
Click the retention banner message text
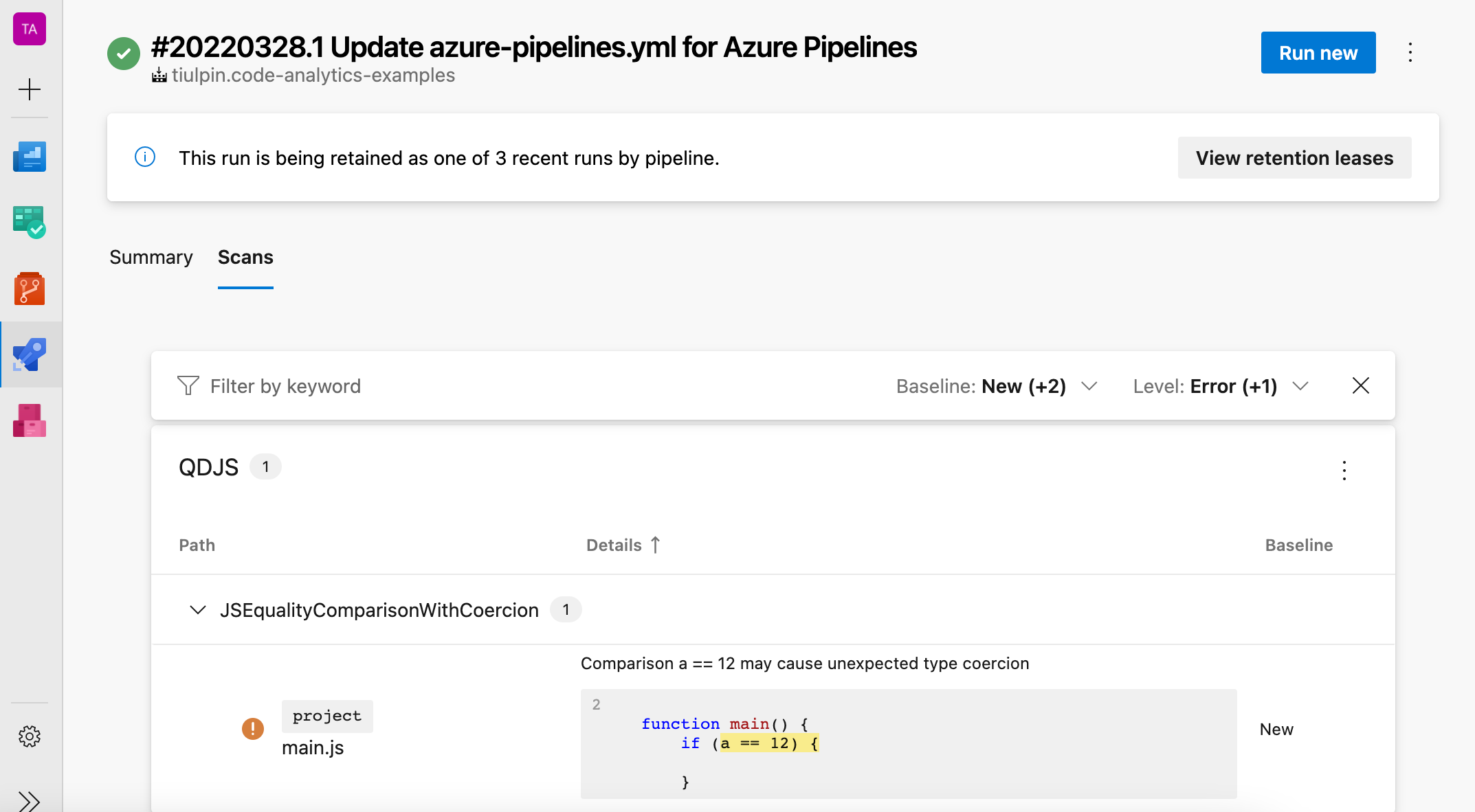[449, 158]
